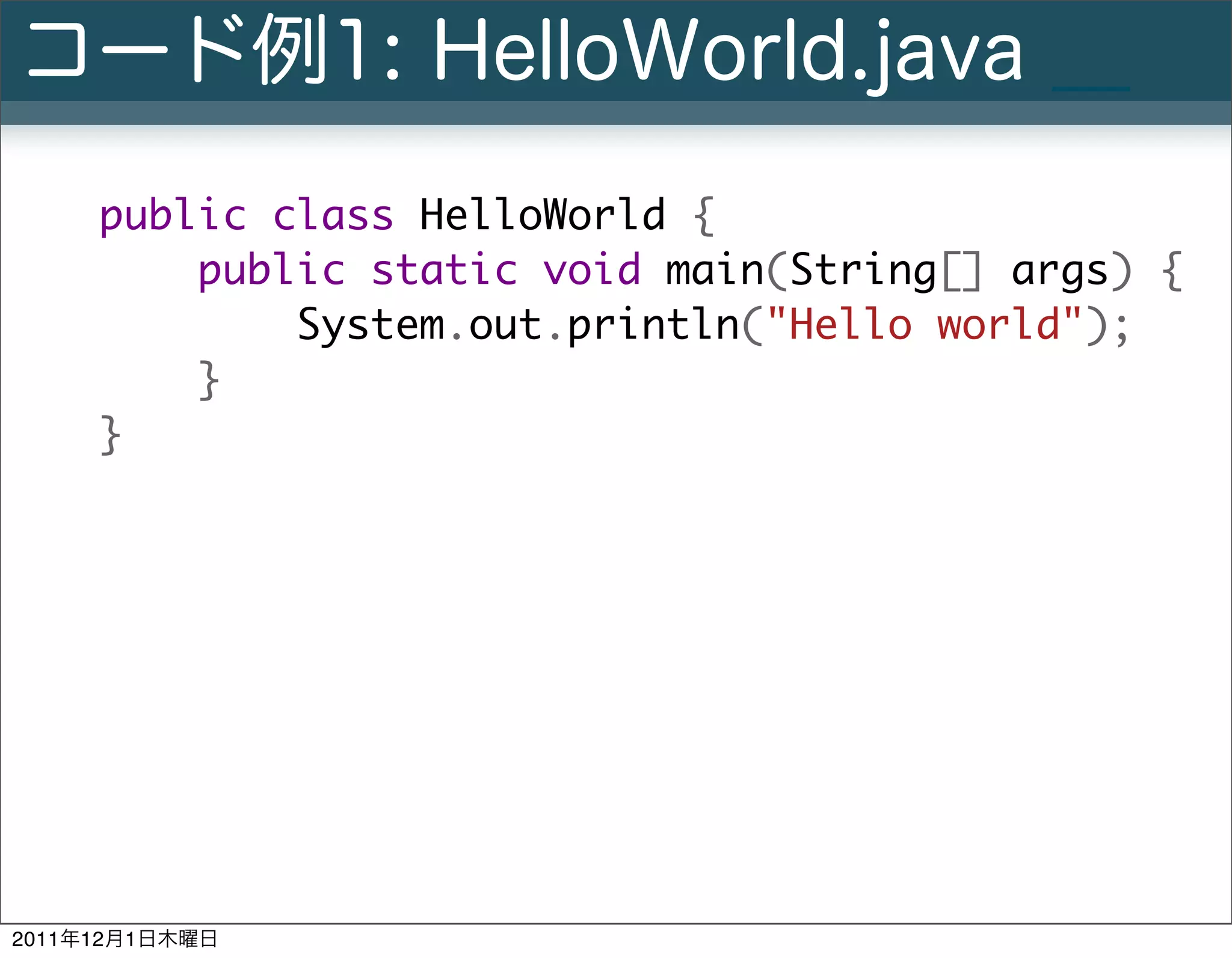
Task: Click 'System.out.println' call text
Action: pos(519,325)
